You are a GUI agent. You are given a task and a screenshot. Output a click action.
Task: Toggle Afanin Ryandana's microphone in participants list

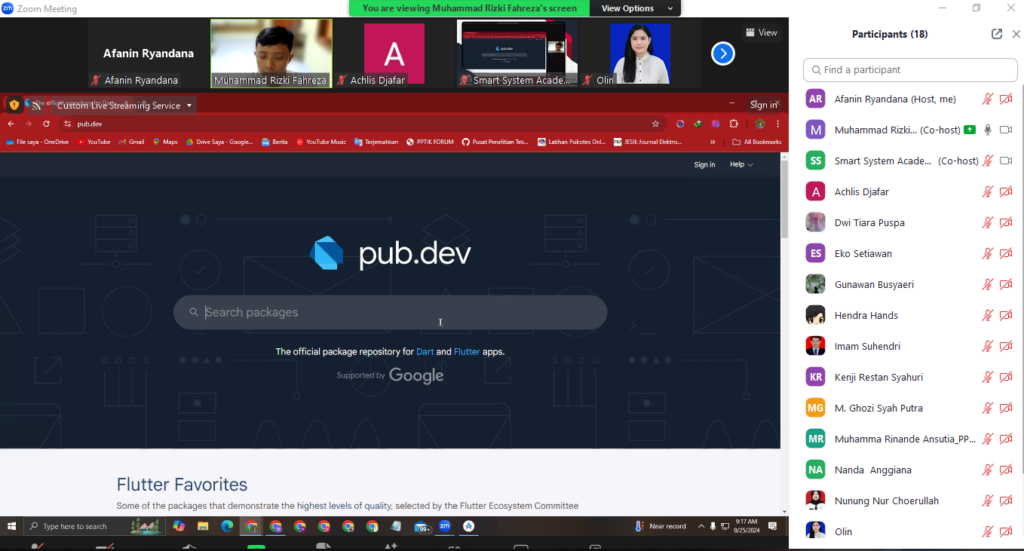(987, 99)
